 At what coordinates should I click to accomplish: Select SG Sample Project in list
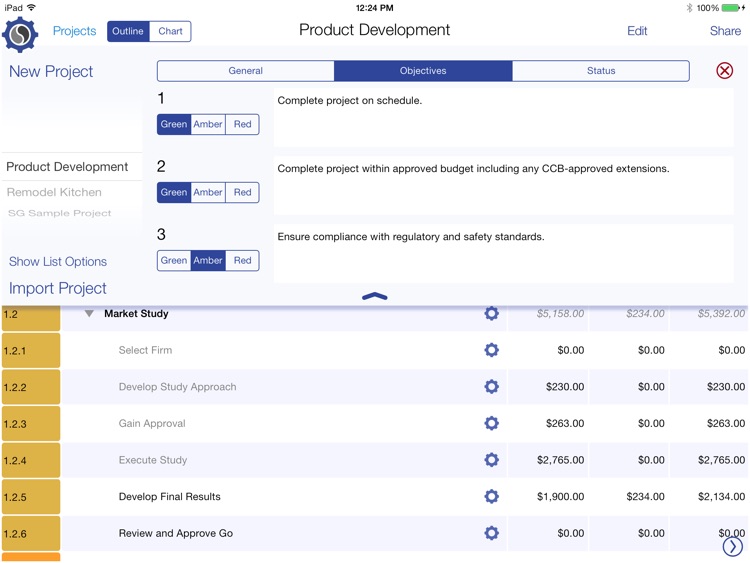(x=59, y=213)
